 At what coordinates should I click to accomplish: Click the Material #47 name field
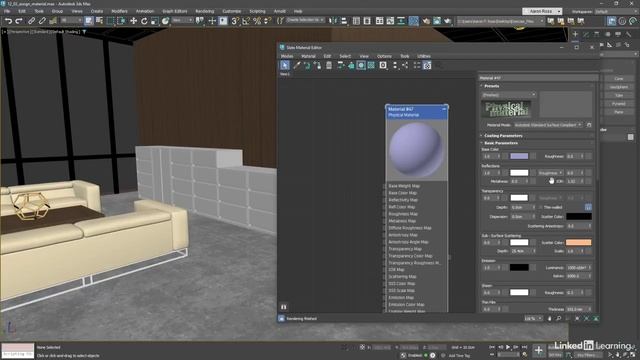[537, 78]
